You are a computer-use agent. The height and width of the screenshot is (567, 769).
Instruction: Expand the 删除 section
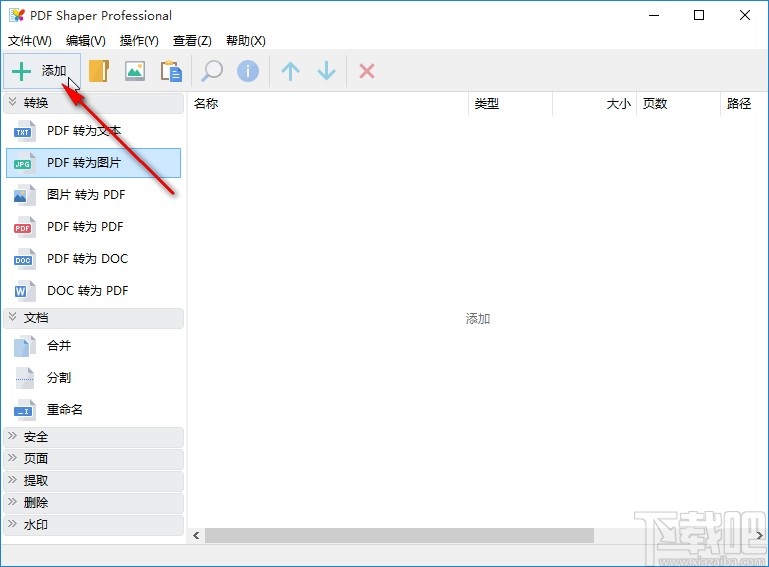(94, 503)
